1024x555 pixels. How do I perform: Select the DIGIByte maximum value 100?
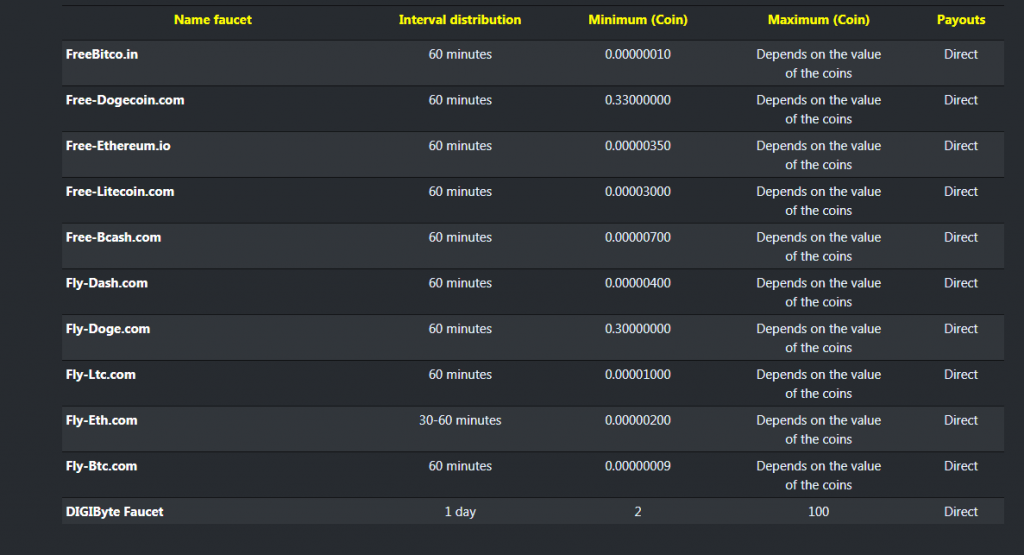(818, 511)
